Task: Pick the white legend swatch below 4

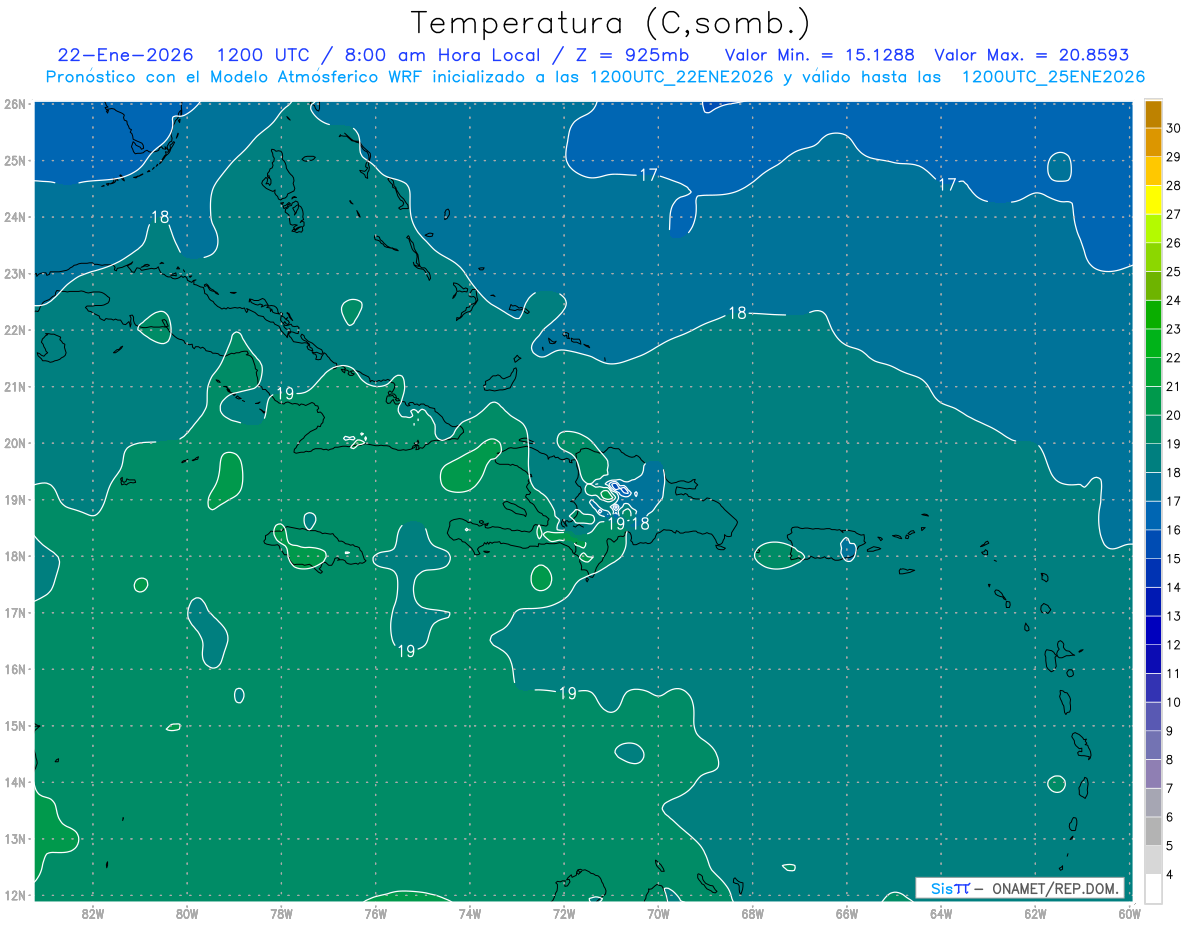Action: pyautogui.click(x=1153, y=888)
